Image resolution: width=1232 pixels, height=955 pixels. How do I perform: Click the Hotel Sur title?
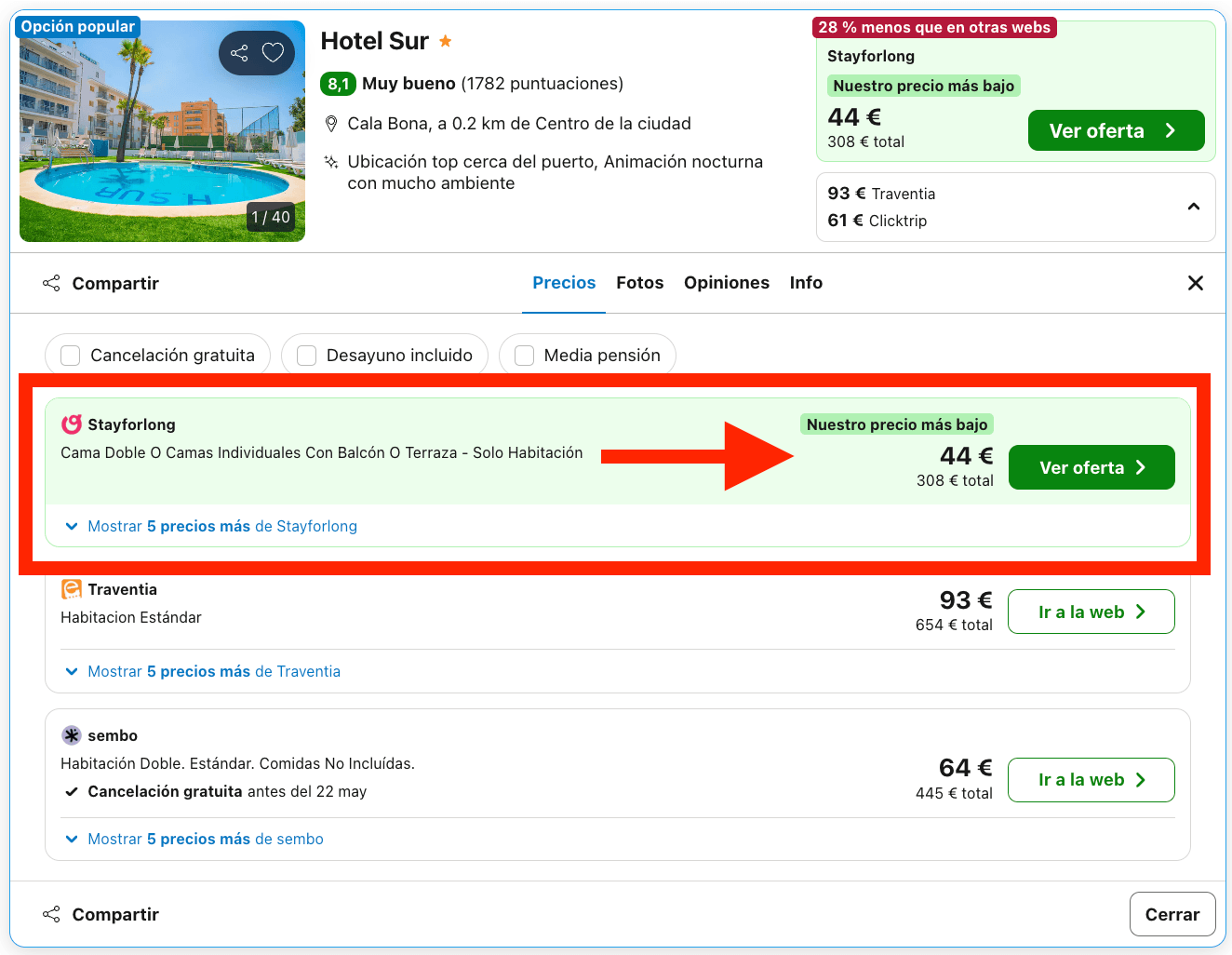pyautogui.click(x=375, y=41)
